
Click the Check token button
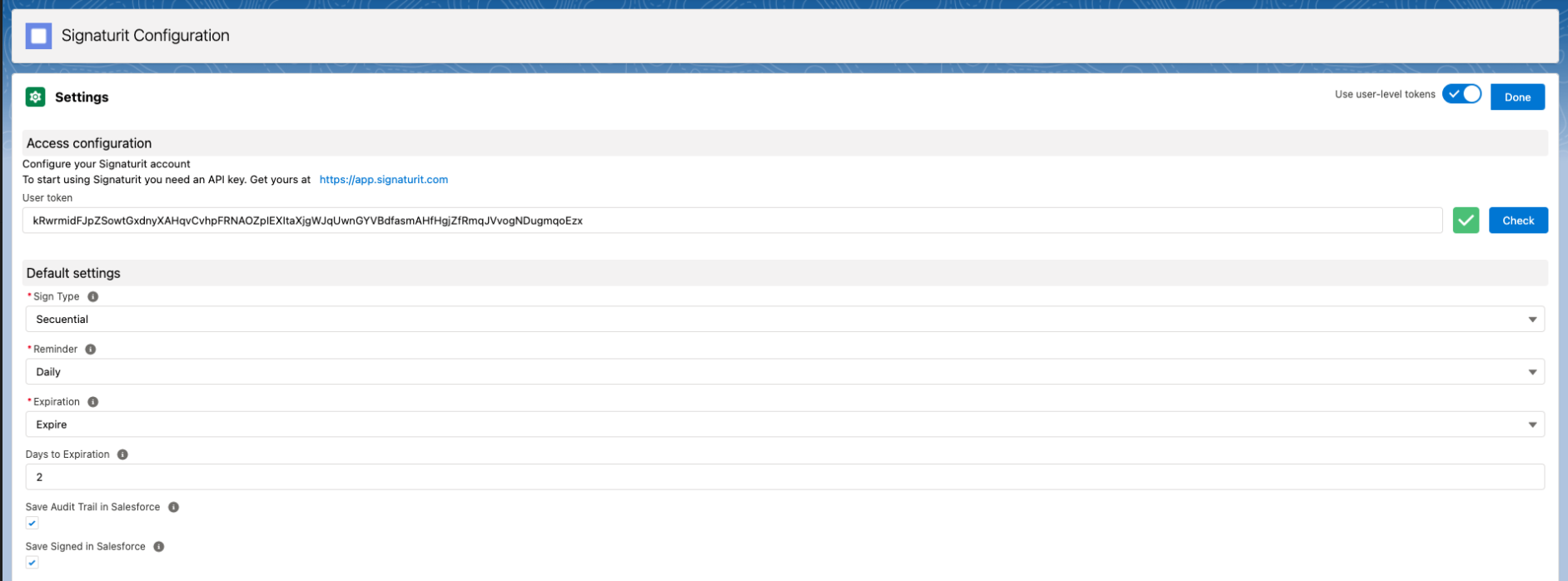coord(1518,221)
